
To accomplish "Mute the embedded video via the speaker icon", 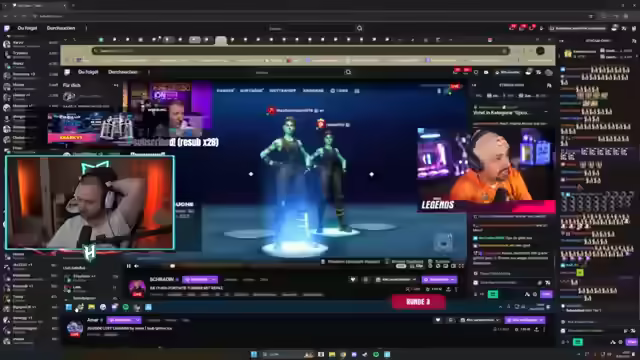I will (x=137, y=266).
